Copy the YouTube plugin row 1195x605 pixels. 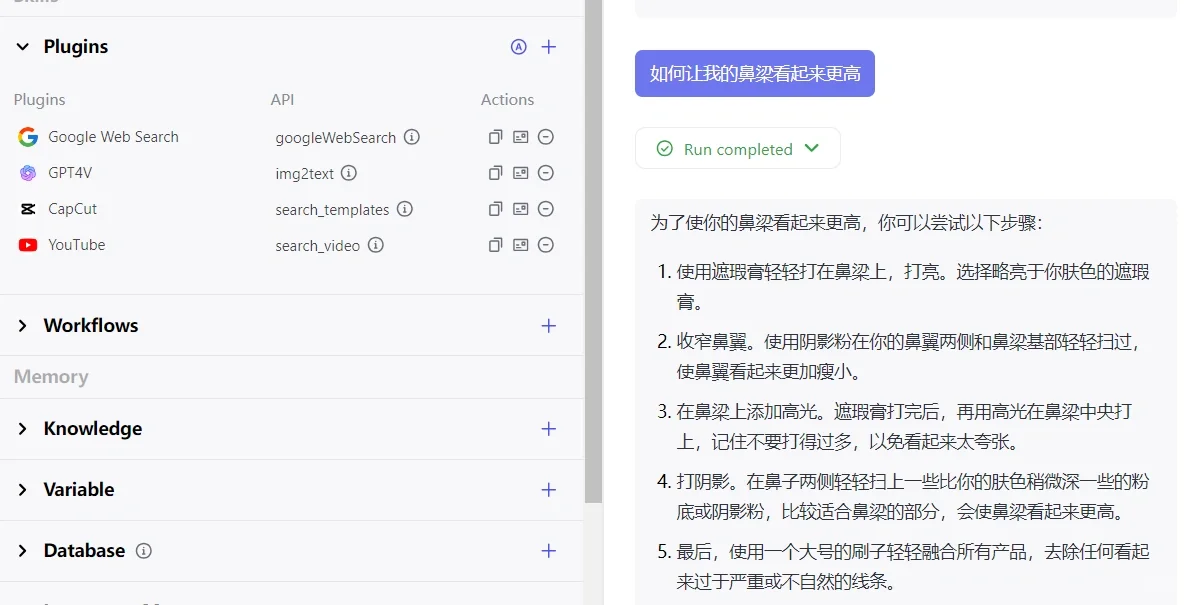tap(495, 245)
